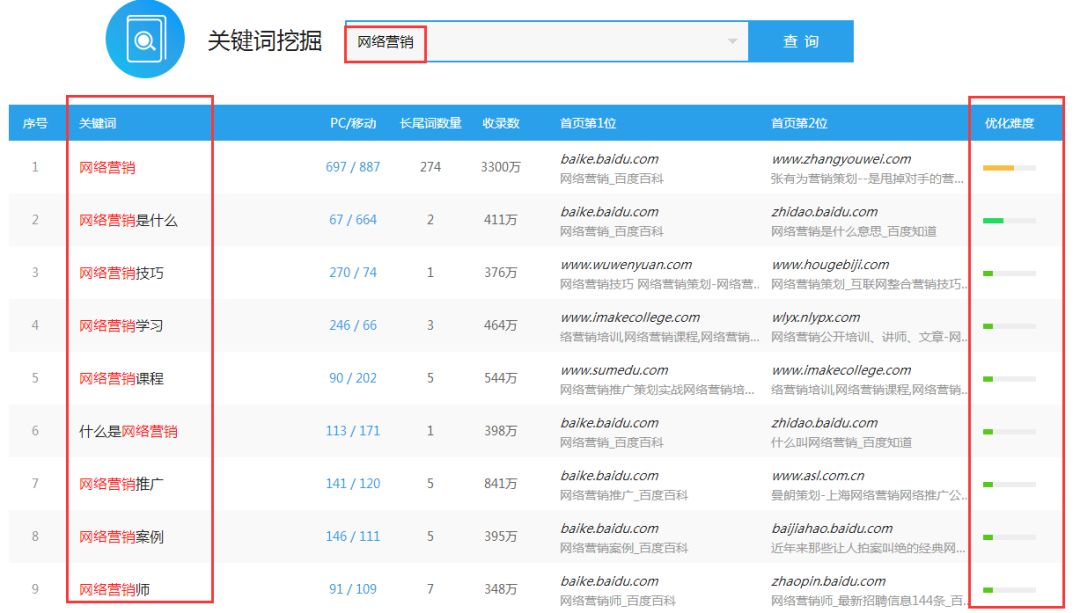Image resolution: width=1080 pixels, height=613 pixels.
Task: Click the 141 / 120 search volume link
Action: [x=353, y=484]
